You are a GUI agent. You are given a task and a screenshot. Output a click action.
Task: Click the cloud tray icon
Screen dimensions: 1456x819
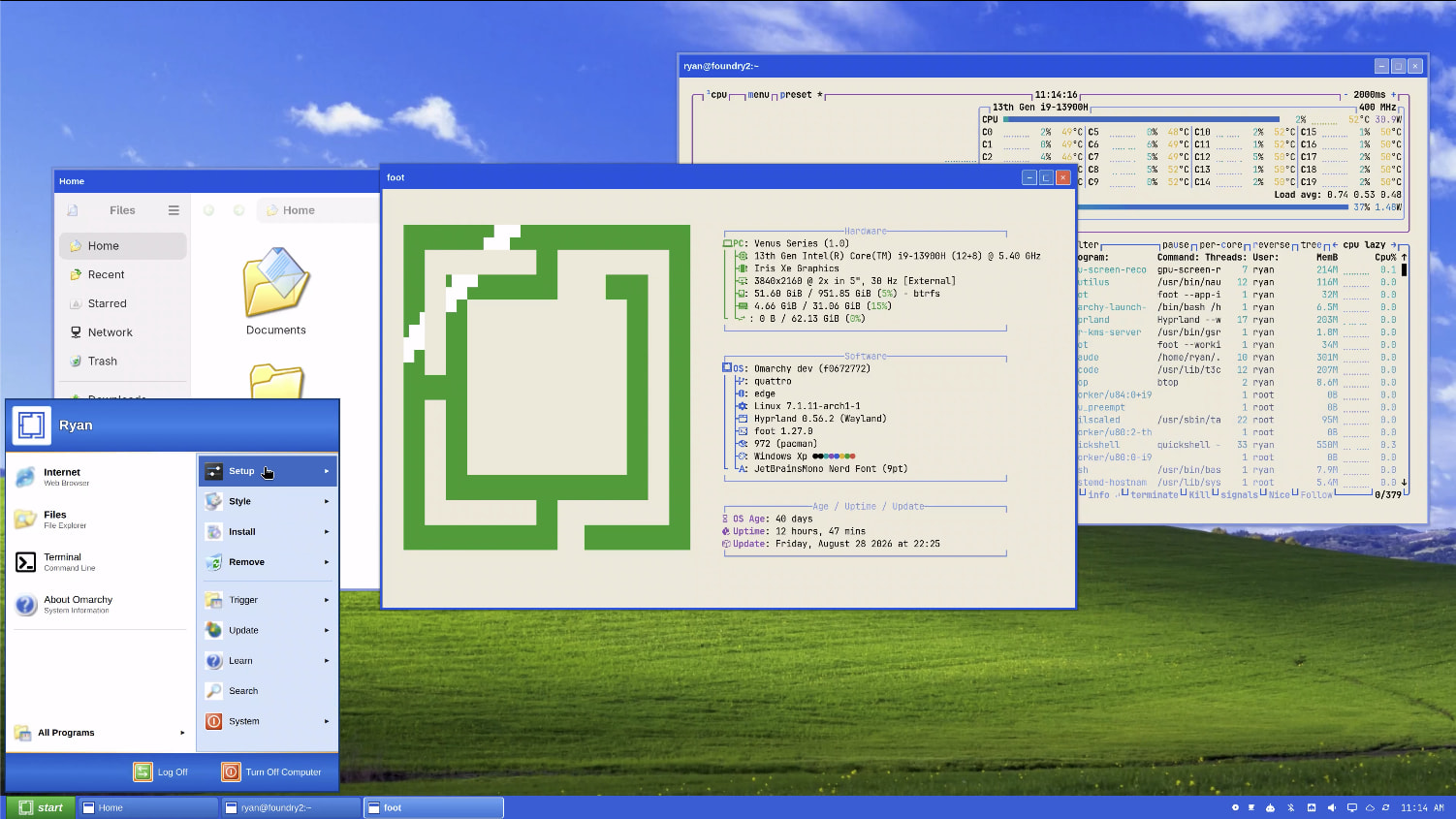click(x=1370, y=807)
